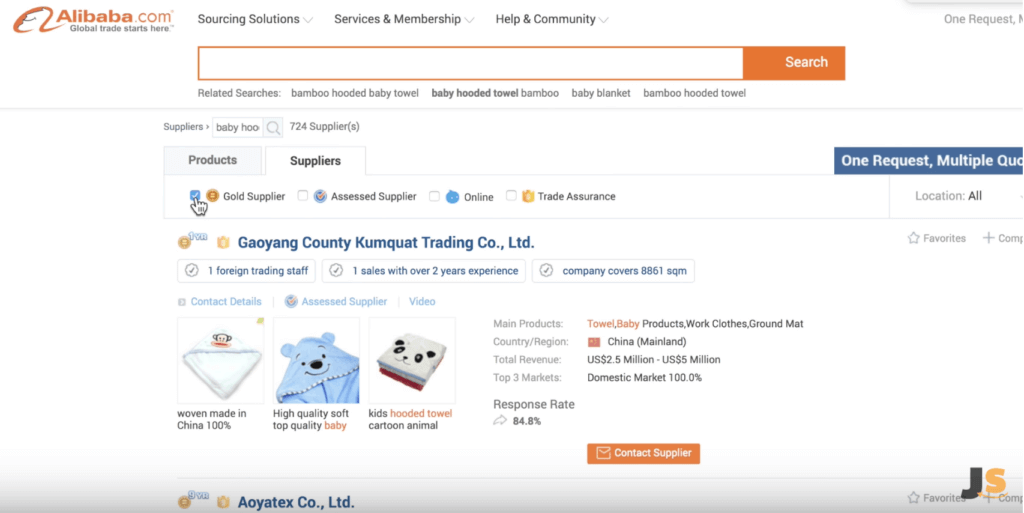Click the Assessed Supplier badge icon in filter row
Image resolution: width=1024 pixels, height=513 pixels.
click(x=320, y=196)
